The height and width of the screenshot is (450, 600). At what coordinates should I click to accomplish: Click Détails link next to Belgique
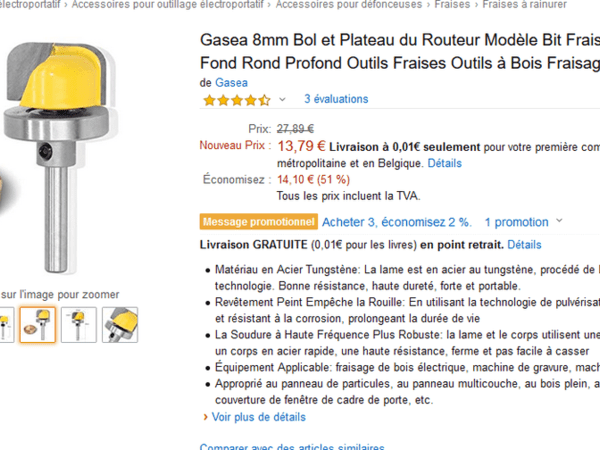click(x=445, y=163)
